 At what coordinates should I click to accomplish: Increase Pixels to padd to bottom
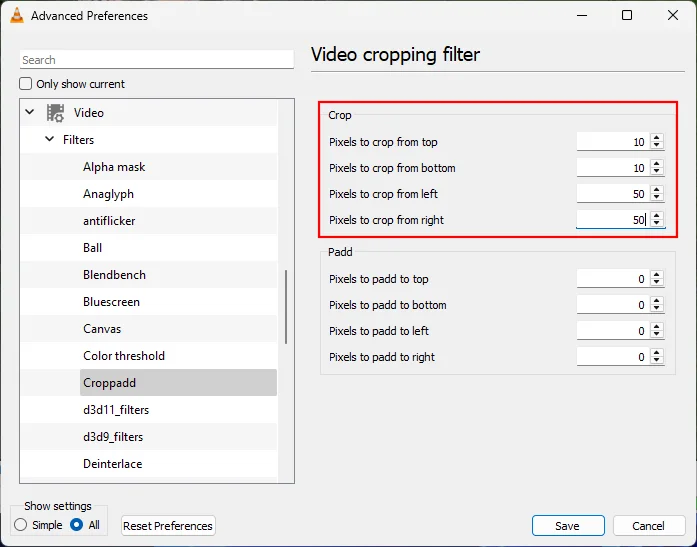coord(657,301)
